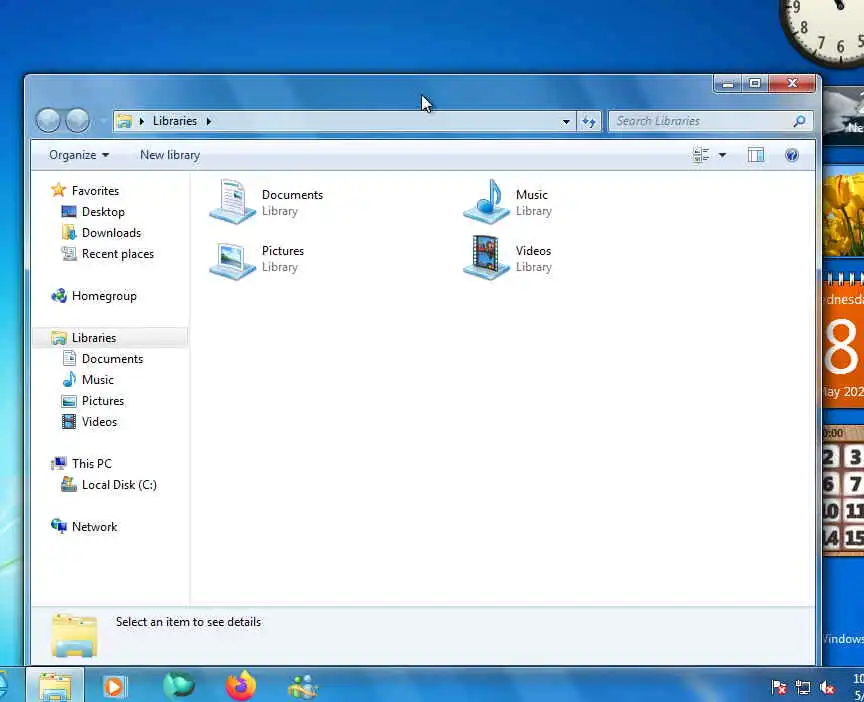This screenshot has height=702, width=864.
Task: Open the view options dropdown arrow
Action: [x=722, y=156]
